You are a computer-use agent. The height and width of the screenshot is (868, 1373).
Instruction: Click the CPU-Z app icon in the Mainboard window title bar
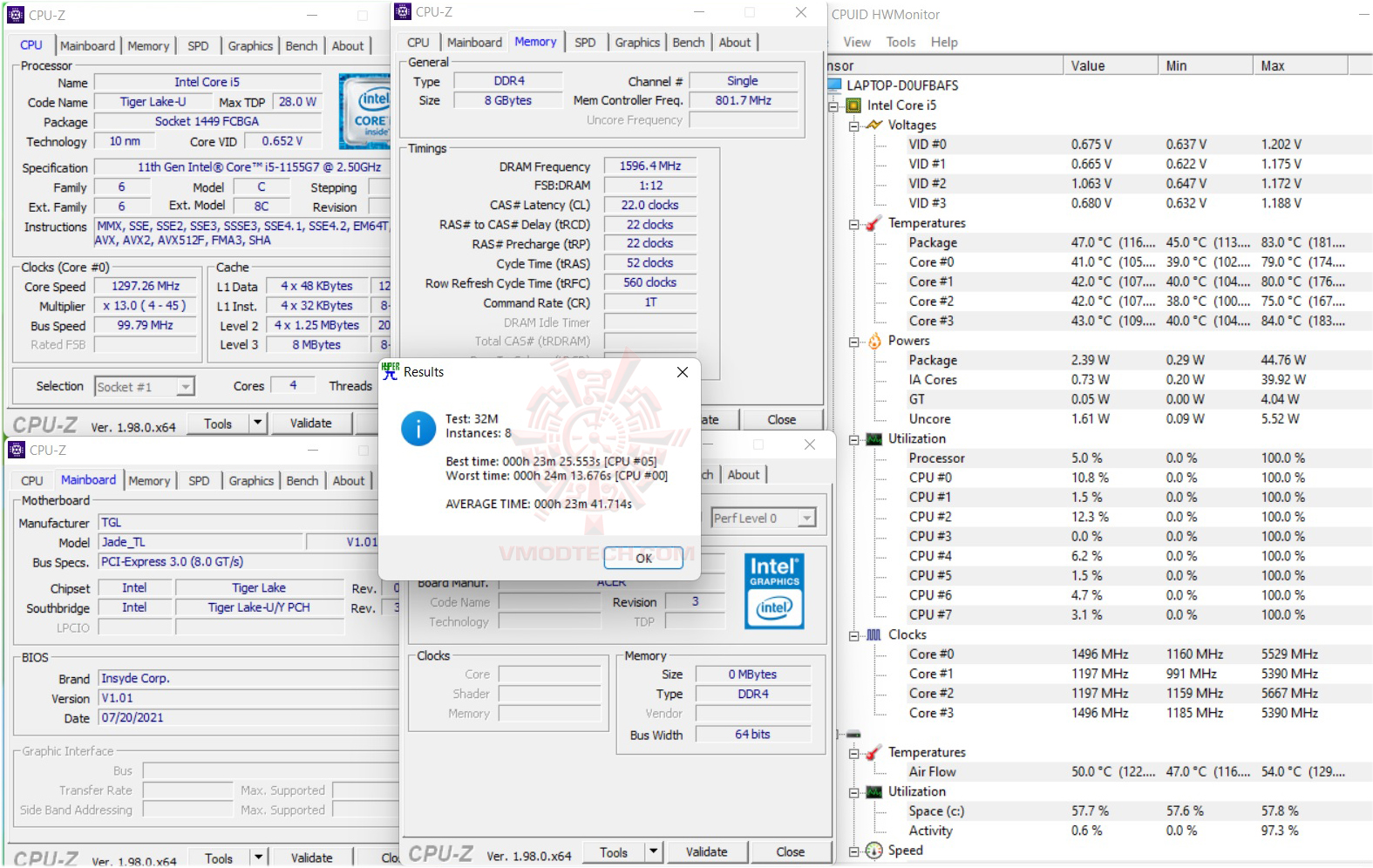17,450
